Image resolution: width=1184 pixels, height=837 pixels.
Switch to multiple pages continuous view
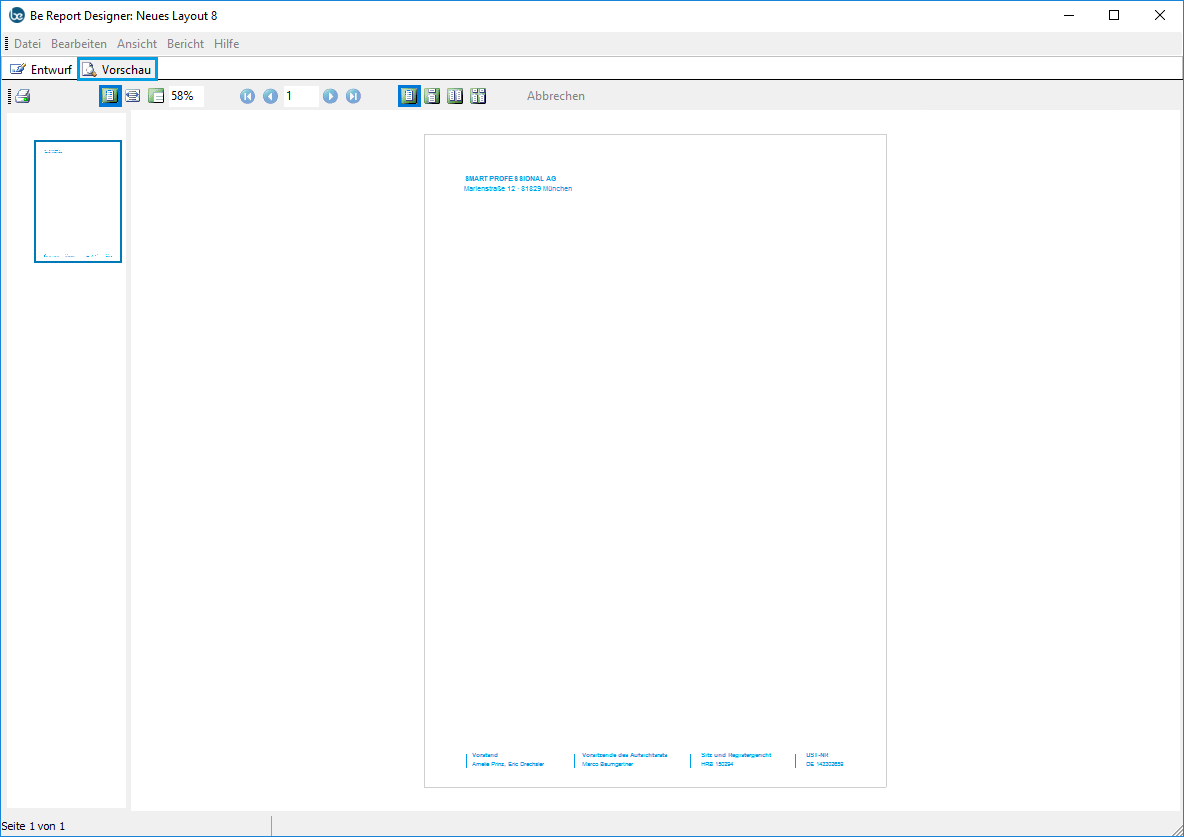pyautogui.click(x=478, y=96)
